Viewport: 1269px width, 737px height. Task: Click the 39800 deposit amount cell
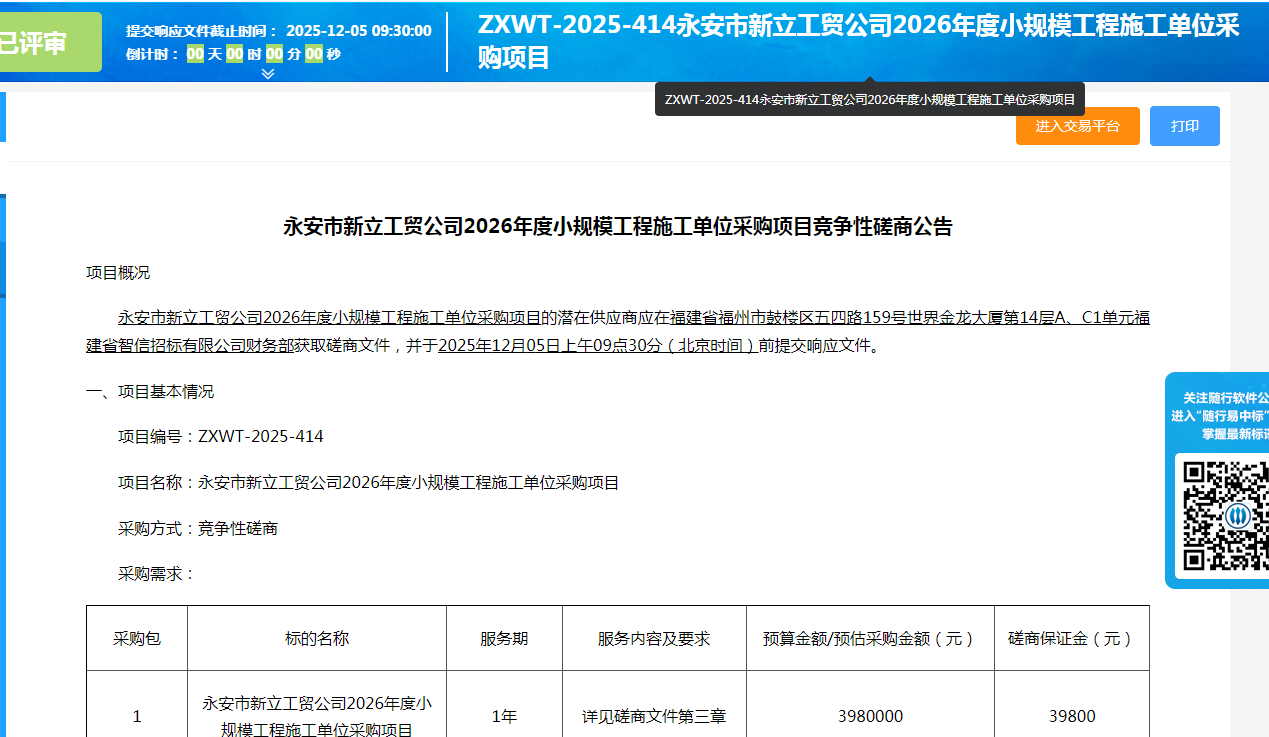point(1072,716)
